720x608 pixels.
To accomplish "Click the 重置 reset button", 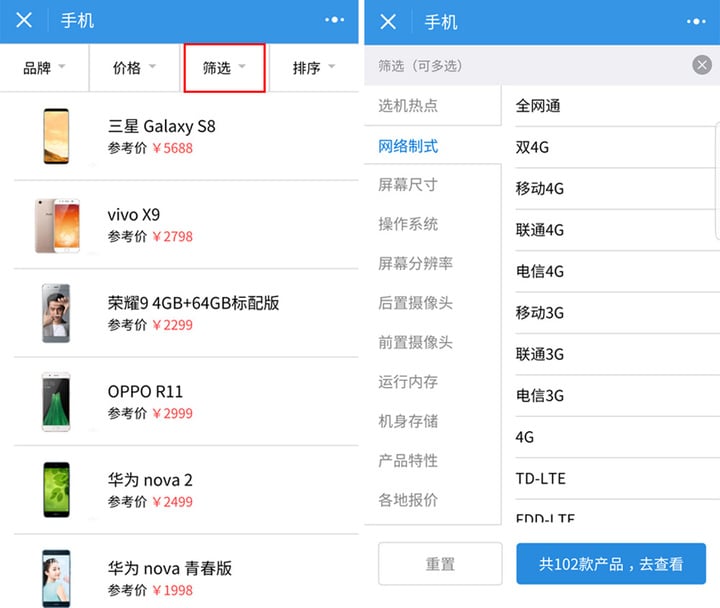I will click(x=440, y=563).
